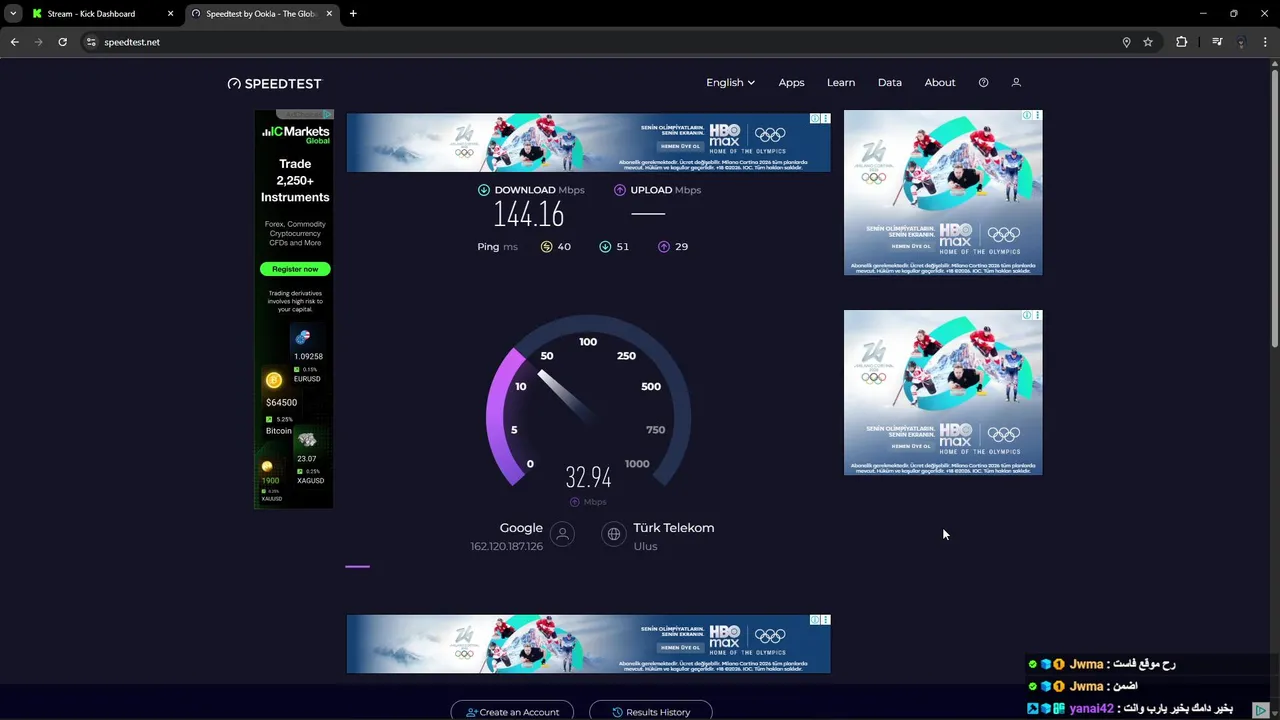
Task: Expand the English language dropdown
Action: click(x=730, y=83)
